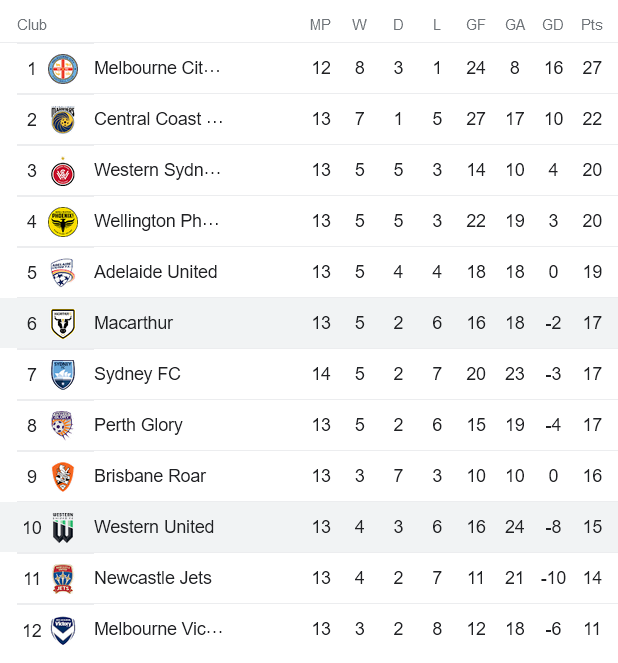Select the Sydney FC crest
Viewport: 618px width, 663px height.
[x=63, y=374]
